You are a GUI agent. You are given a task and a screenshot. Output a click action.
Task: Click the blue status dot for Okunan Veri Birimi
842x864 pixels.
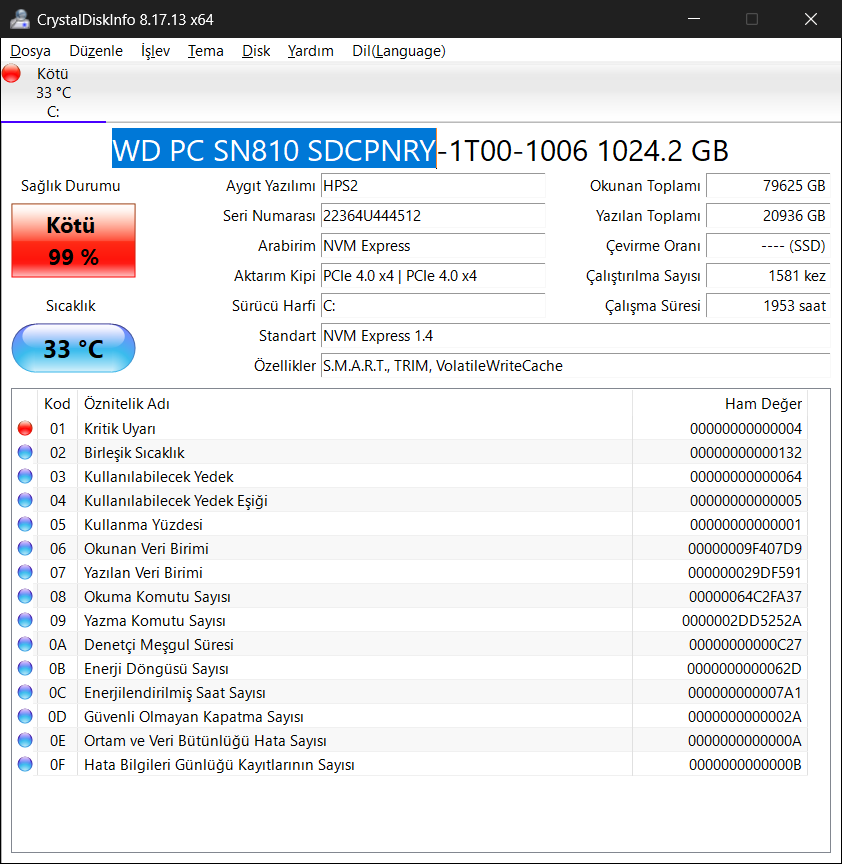coord(25,548)
